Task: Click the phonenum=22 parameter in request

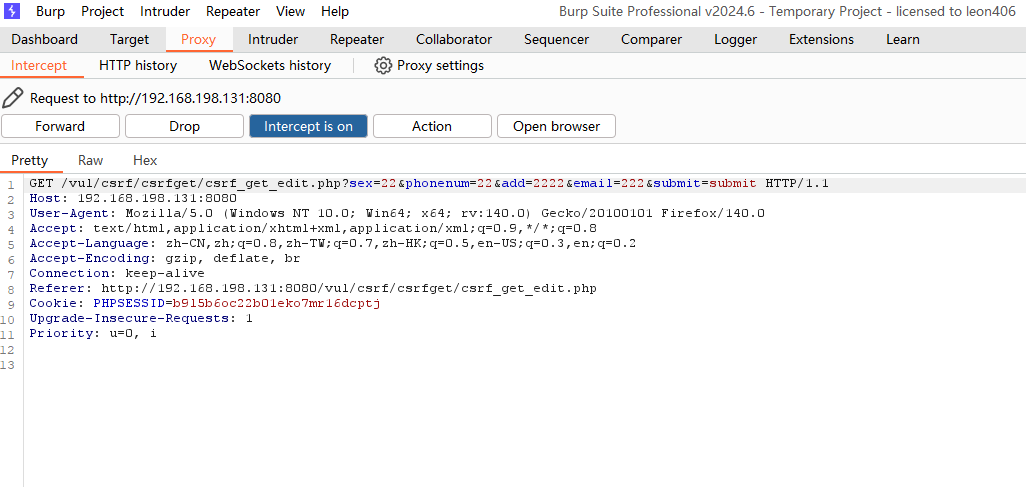Action: pos(449,184)
